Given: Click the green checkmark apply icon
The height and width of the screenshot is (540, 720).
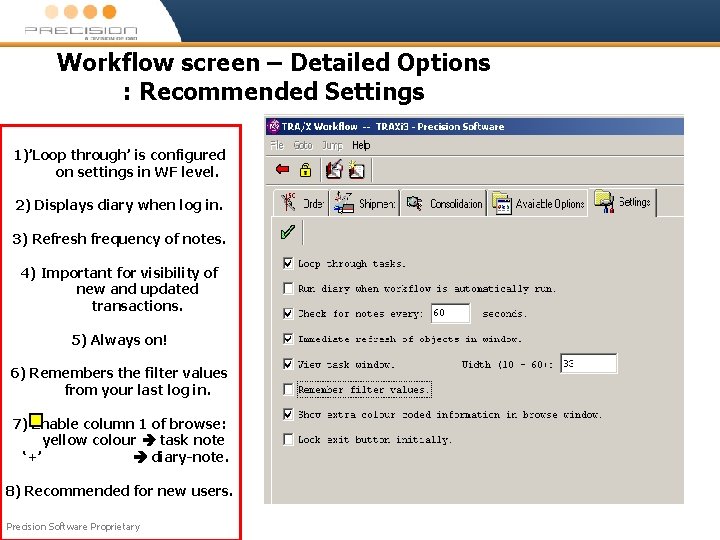Looking at the screenshot, I should (x=287, y=232).
